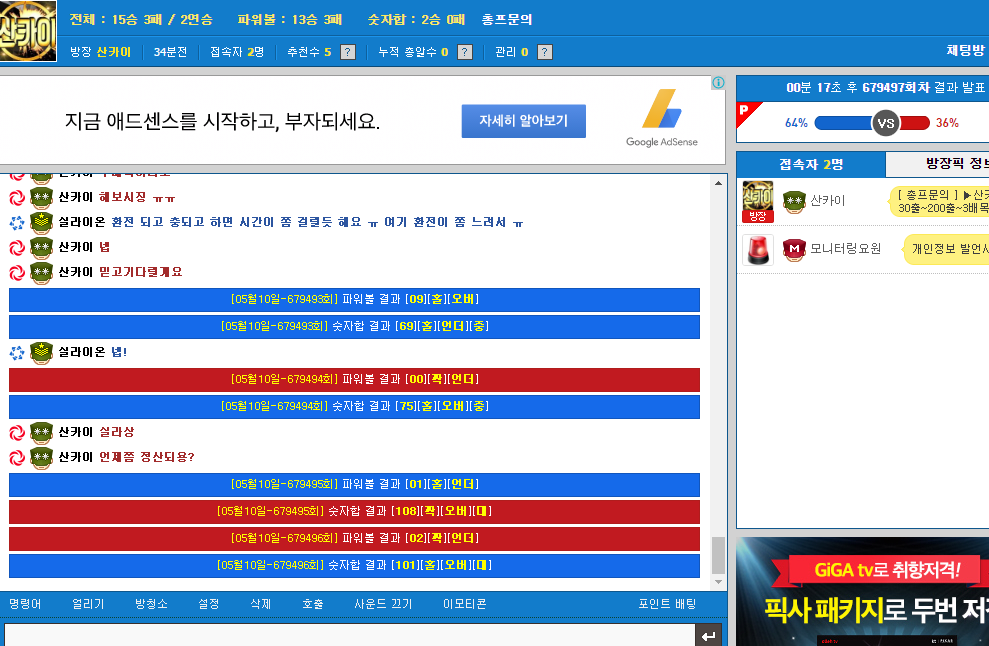Screen dimensions: 989x646
Task: Click the 산카이 방장 avatar in the user list
Action: (758, 201)
